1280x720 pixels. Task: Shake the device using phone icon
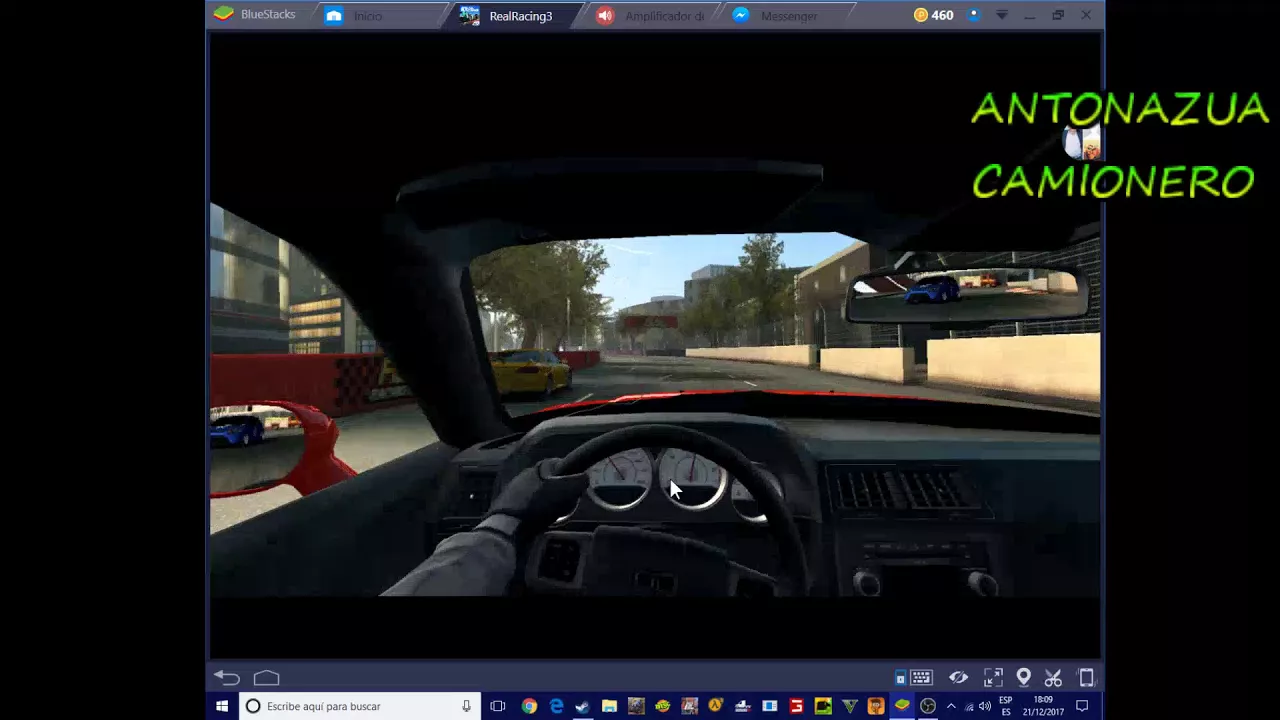[1086, 677]
